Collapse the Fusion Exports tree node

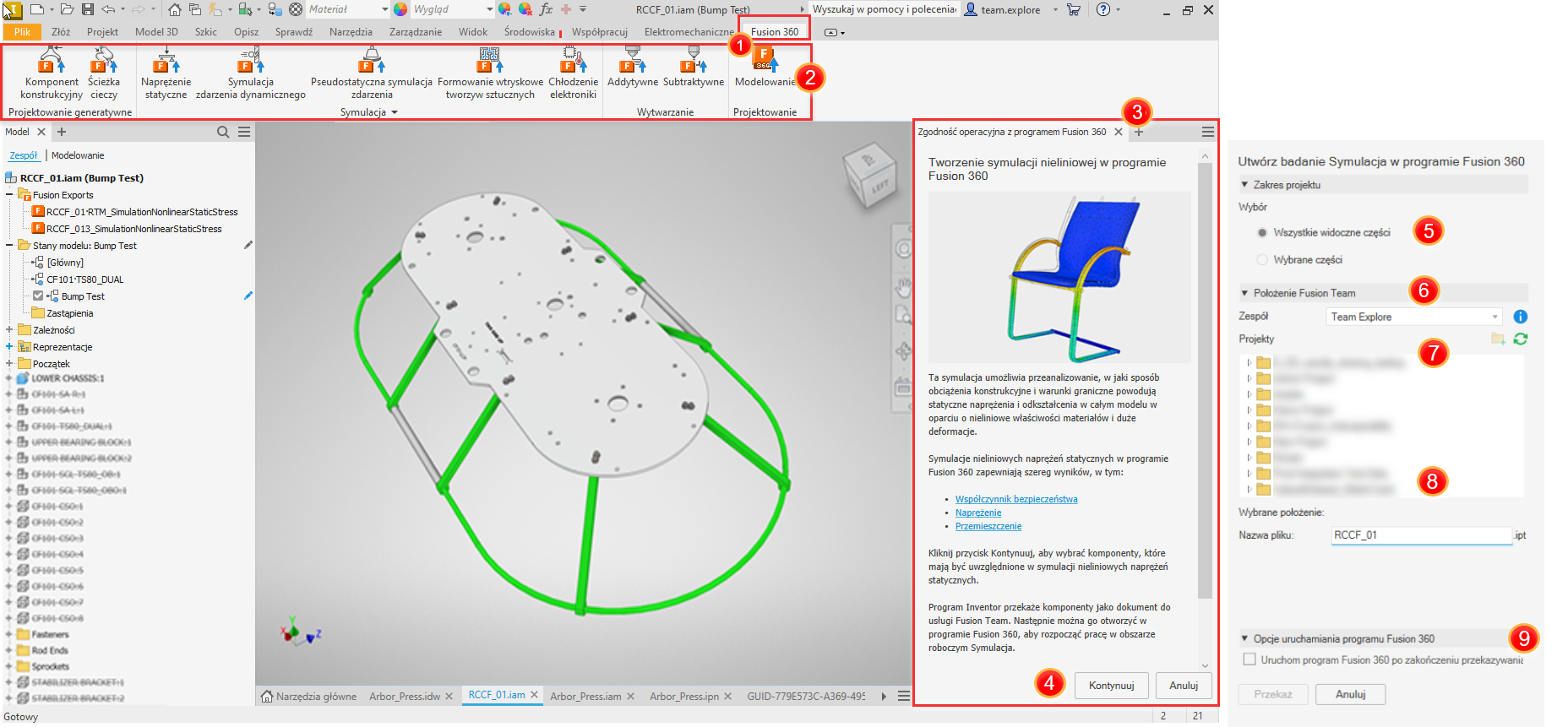9,194
